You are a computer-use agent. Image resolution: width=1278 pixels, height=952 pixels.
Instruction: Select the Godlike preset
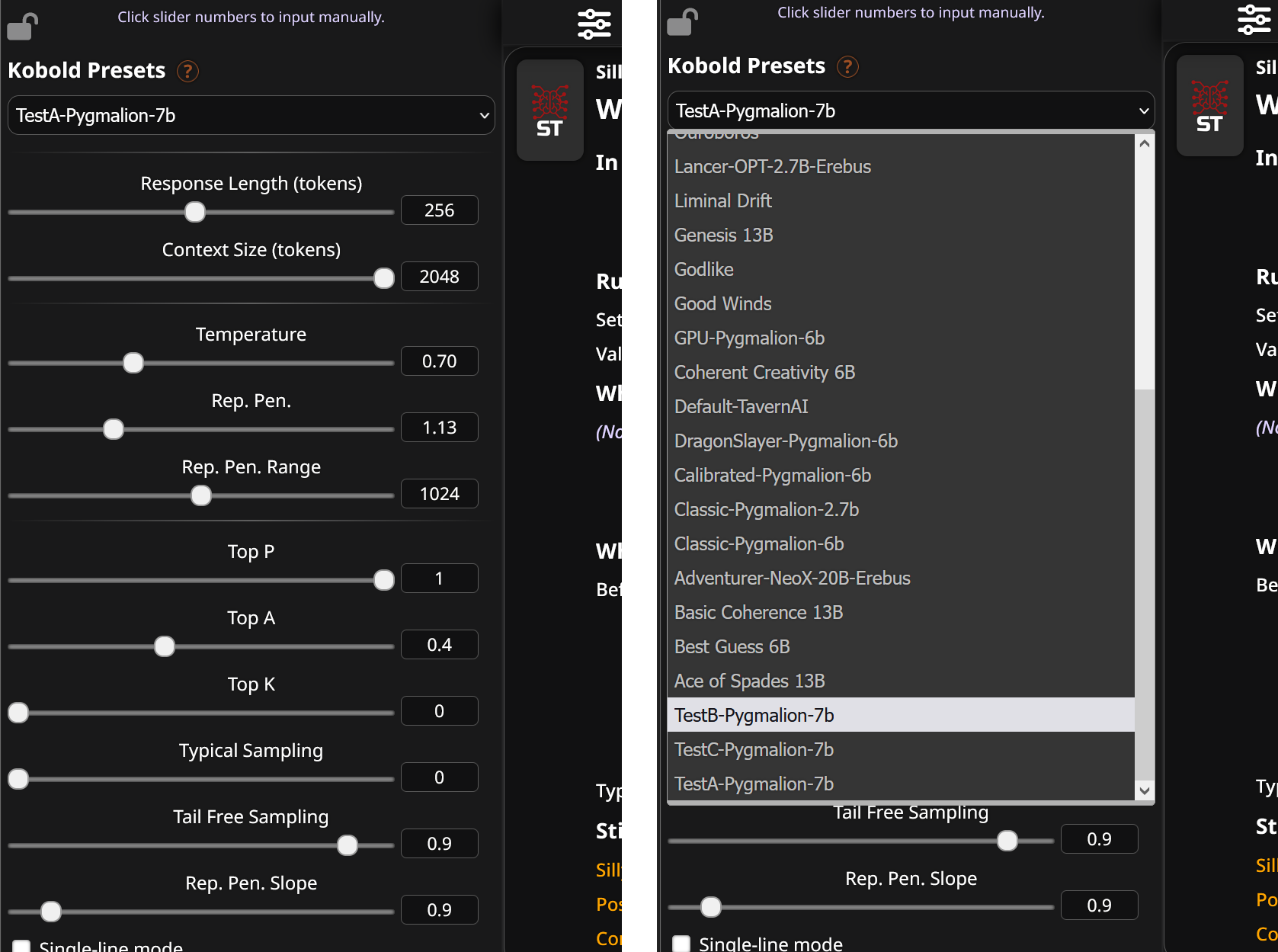point(901,269)
